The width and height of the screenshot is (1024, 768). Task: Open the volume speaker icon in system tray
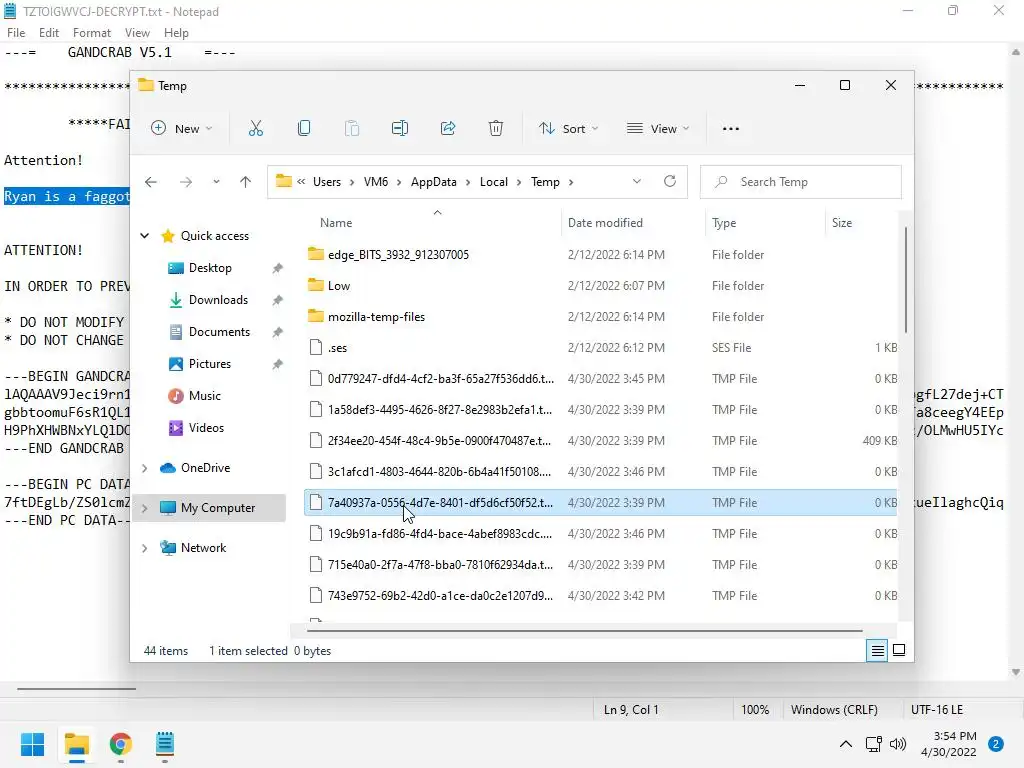899,744
